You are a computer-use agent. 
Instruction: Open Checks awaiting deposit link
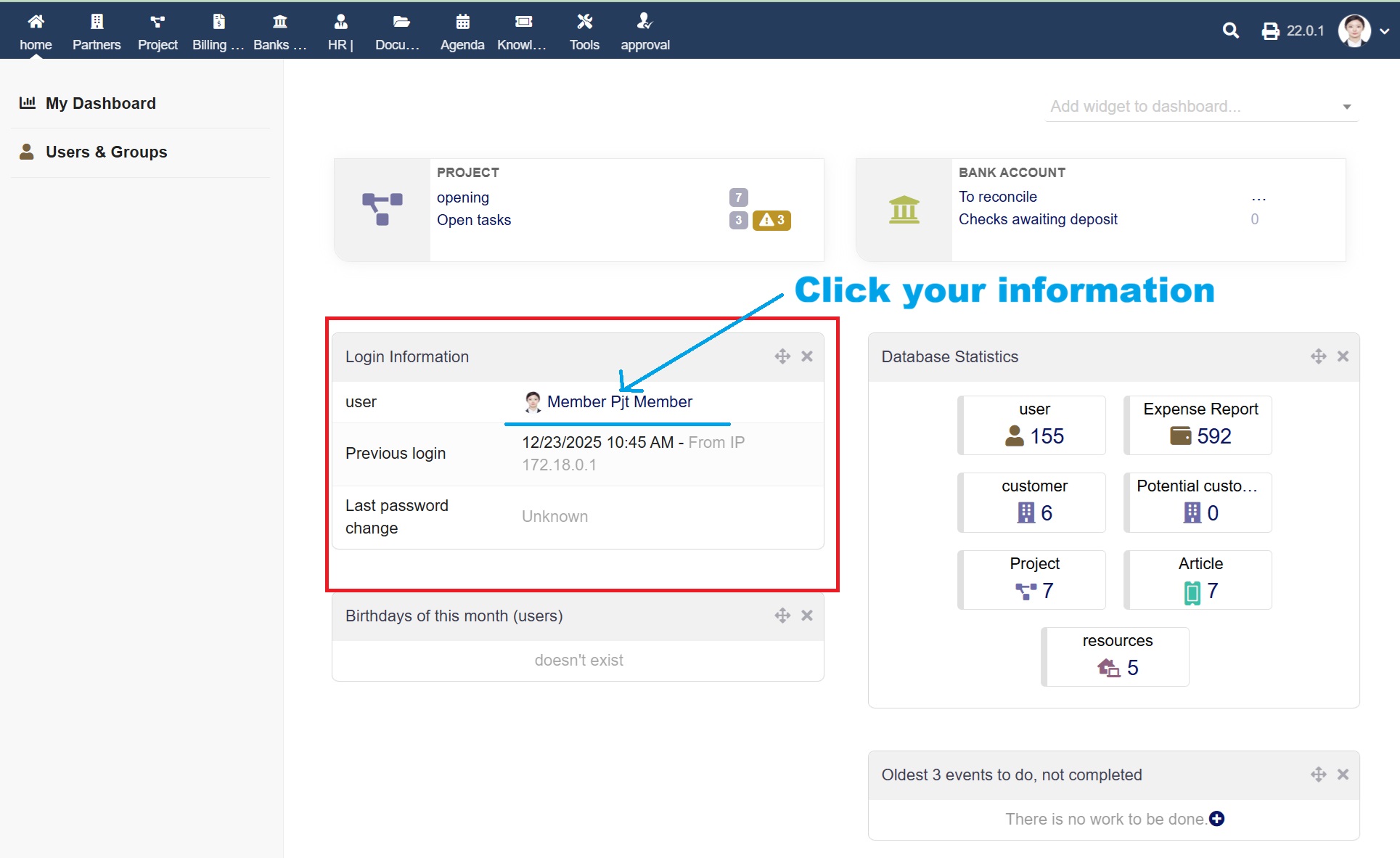(x=1038, y=219)
